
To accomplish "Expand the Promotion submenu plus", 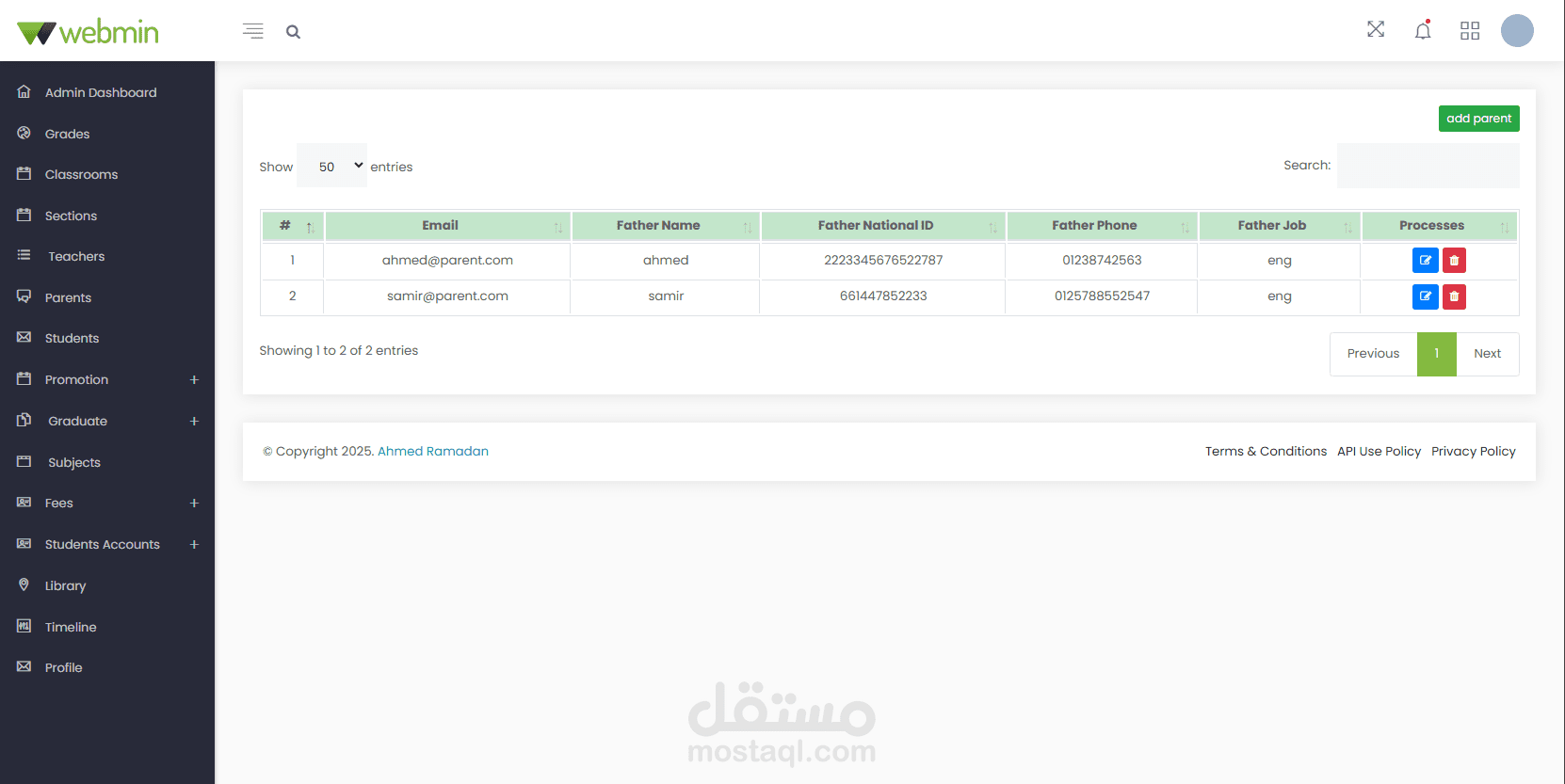I will point(194,379).
